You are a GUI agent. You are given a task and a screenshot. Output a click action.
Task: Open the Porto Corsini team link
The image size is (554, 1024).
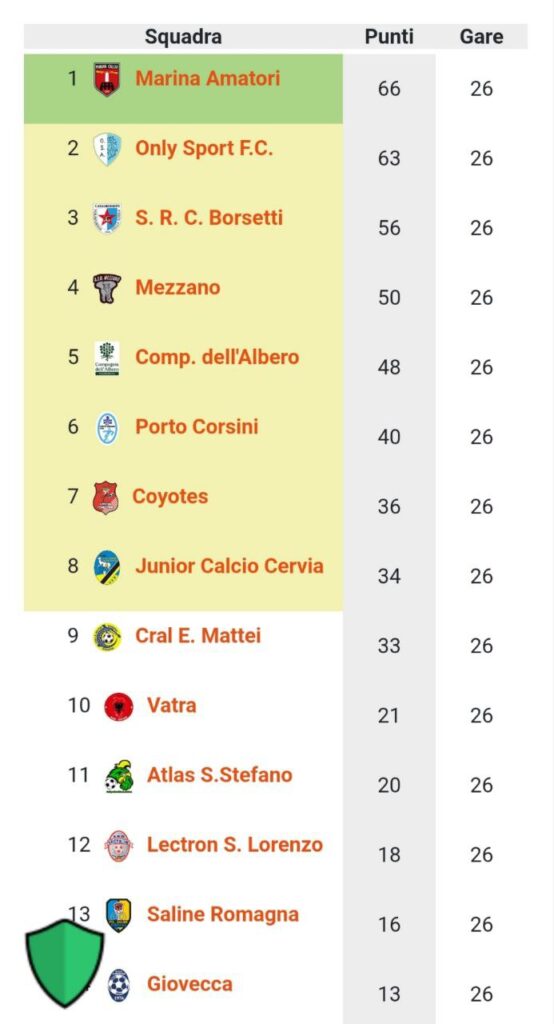(x=197, y=426)
